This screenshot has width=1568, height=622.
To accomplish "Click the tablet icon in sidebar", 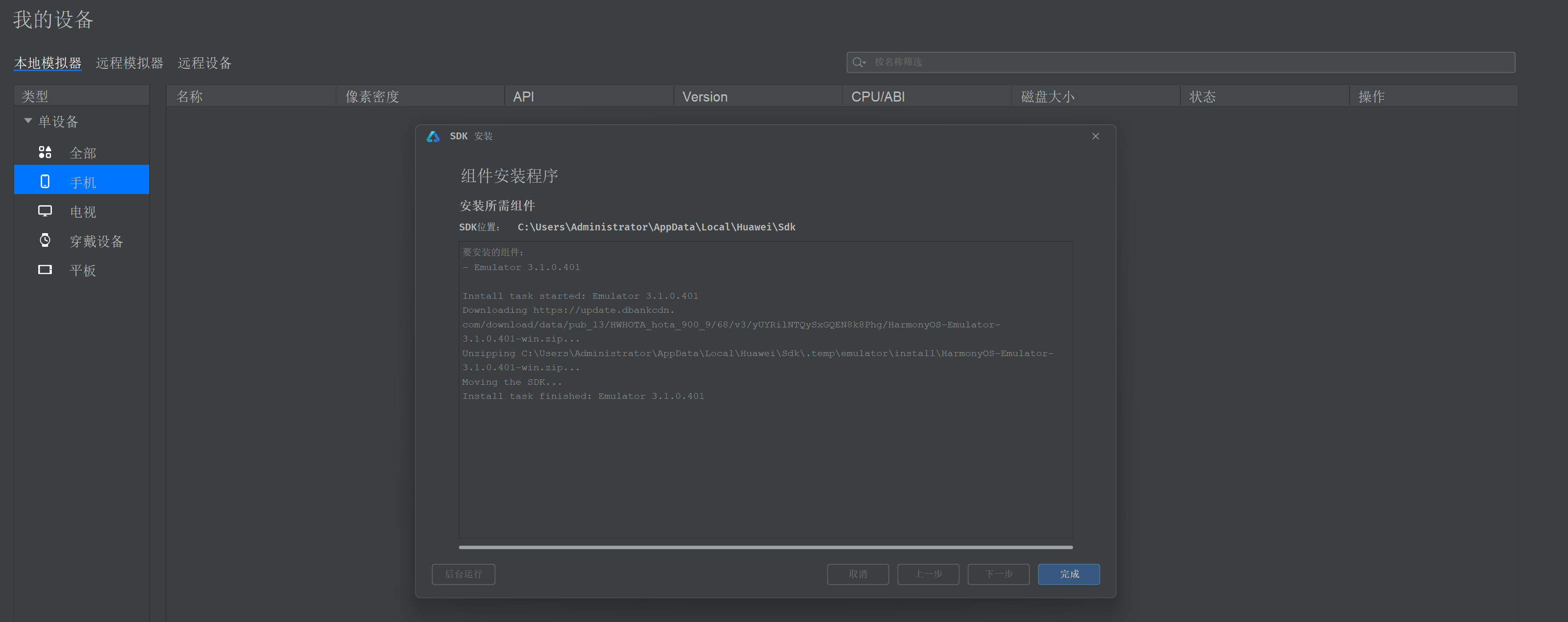I will (x=45, y=269).
